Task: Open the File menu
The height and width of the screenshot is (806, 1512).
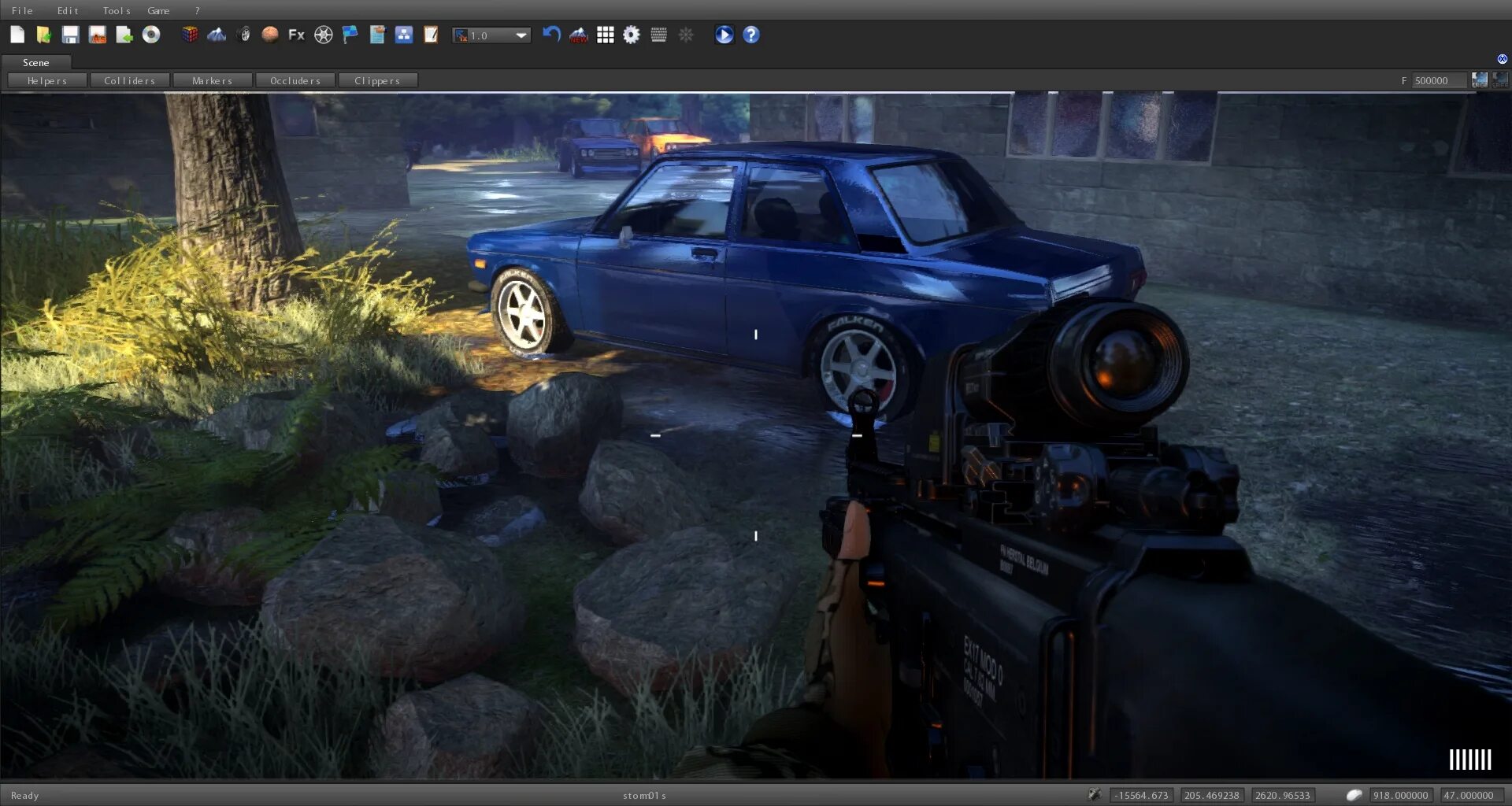Action: (22, 10)
